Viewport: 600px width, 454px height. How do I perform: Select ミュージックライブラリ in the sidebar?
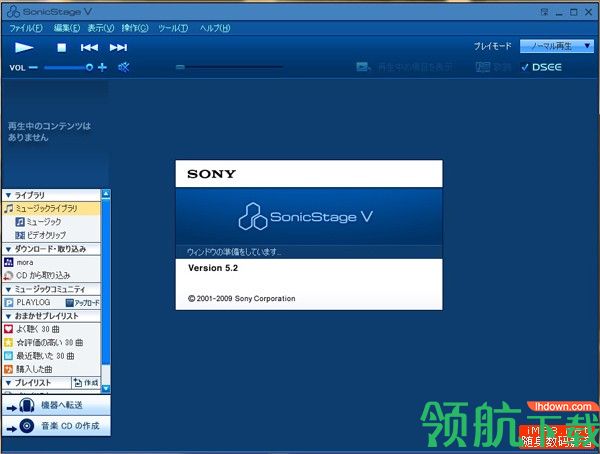point(51,209)
